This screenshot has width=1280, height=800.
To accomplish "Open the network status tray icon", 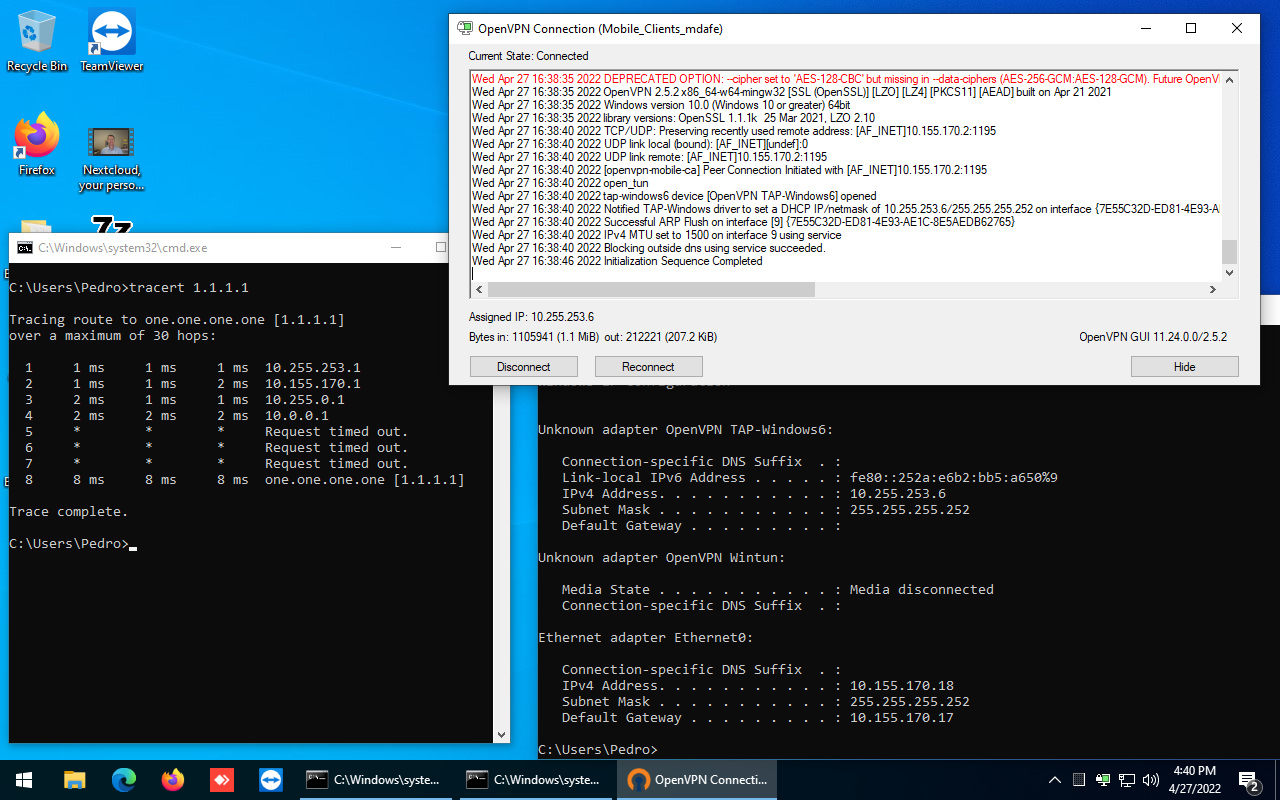I will coord(1126,779).
